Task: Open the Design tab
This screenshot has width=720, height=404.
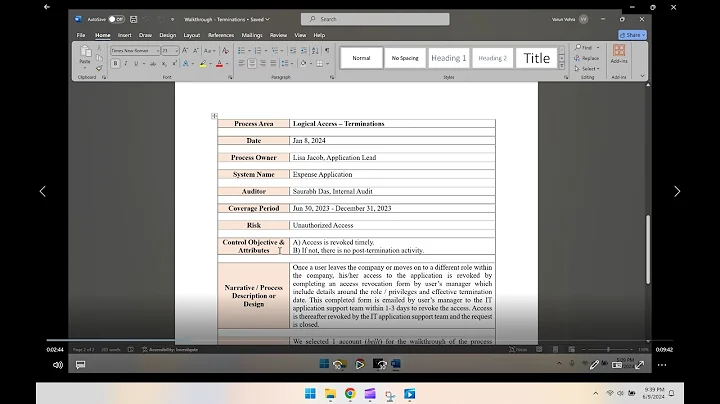Action: (x=168, y=35)
